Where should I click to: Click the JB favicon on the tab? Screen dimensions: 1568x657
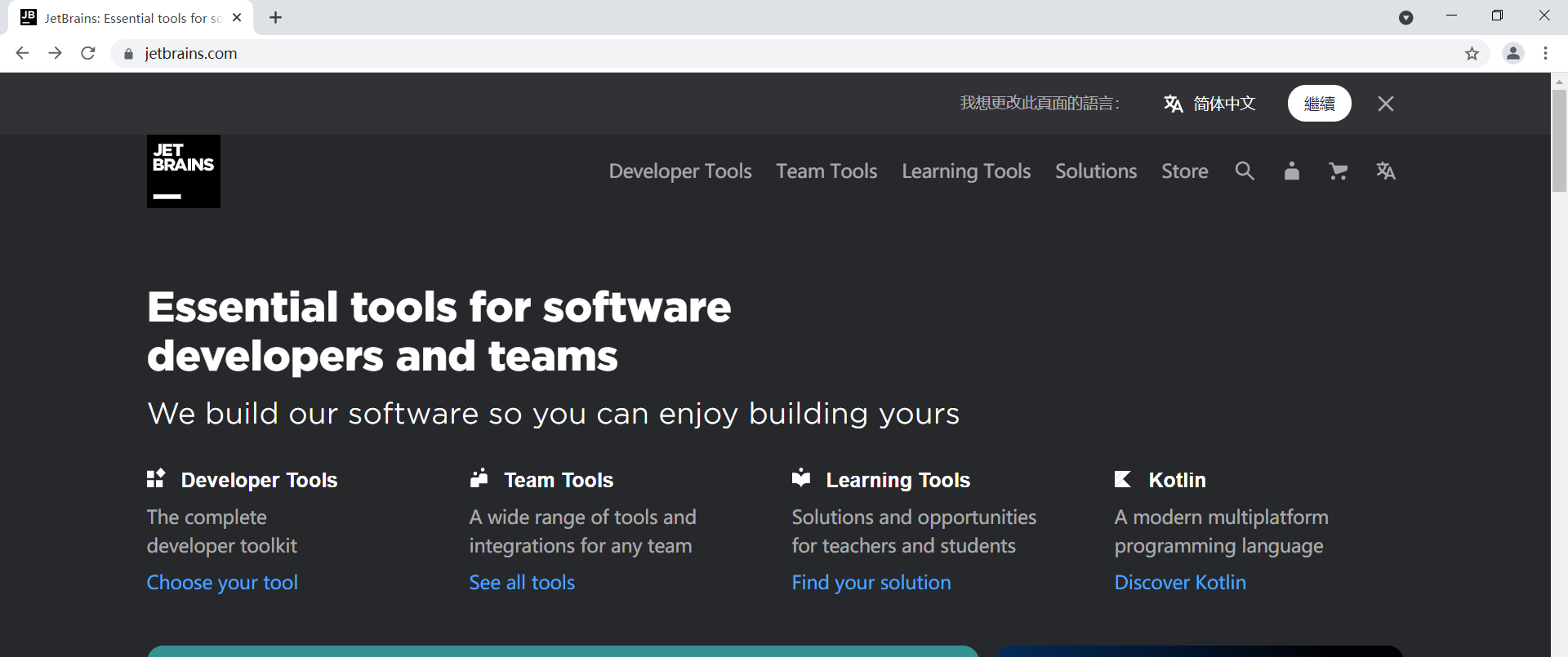coord(28,17)
